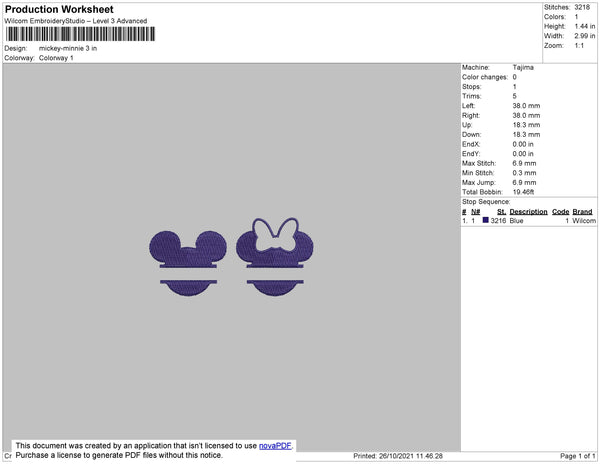This screenshot has width=600, height=464.
Task: Click the 'Code' column header
Action: pos(561,212)
